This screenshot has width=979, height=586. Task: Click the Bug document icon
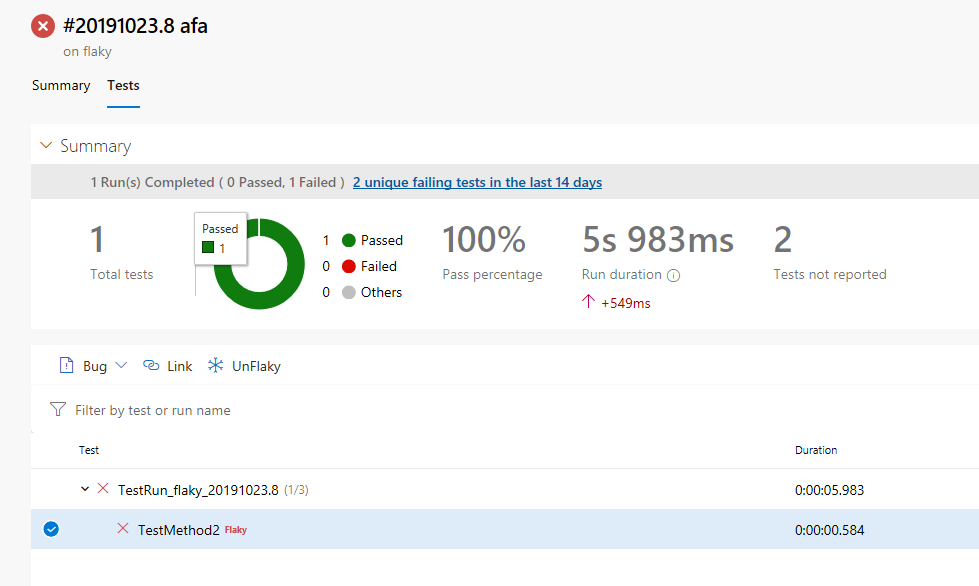pyautogui.click(x=66, y=365)
